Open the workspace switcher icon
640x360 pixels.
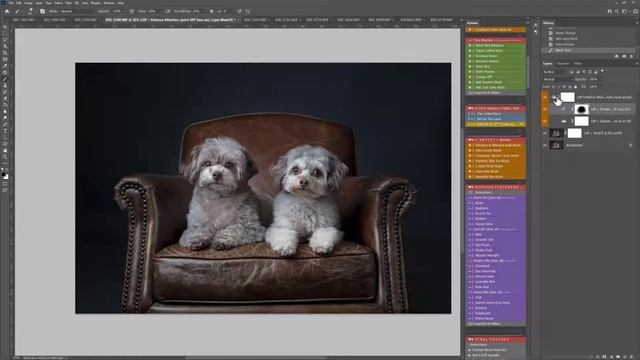coord(624,11)
